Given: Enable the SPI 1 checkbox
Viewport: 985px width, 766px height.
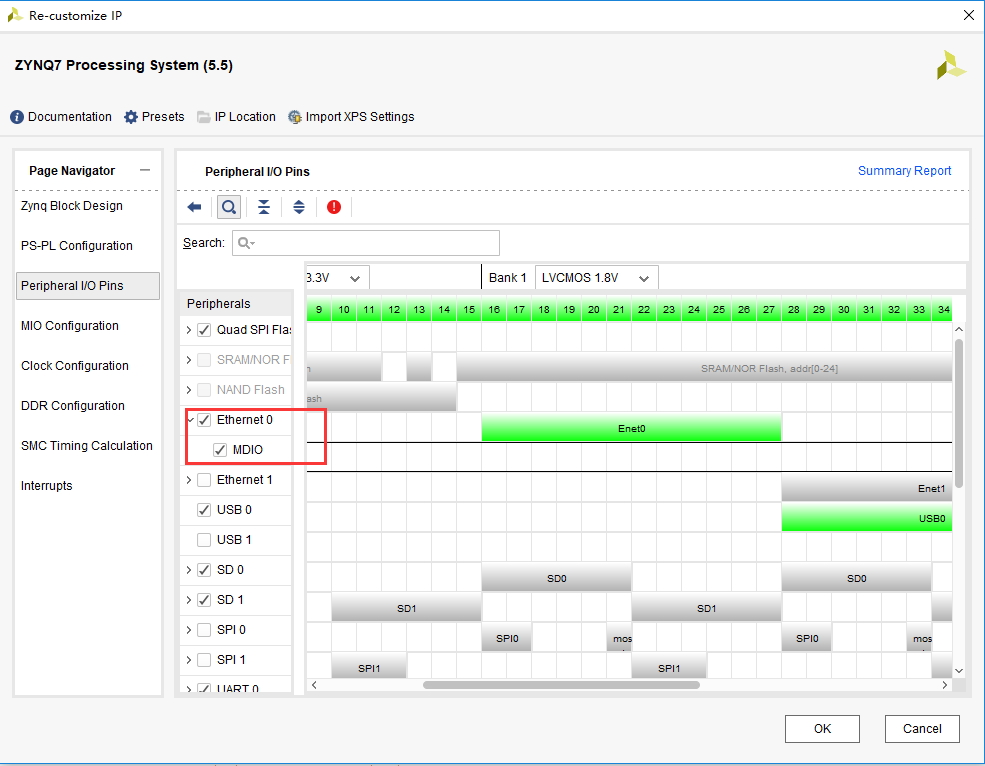Looking at the screenshot, I should pyautogui.click(x=204, y=660).
